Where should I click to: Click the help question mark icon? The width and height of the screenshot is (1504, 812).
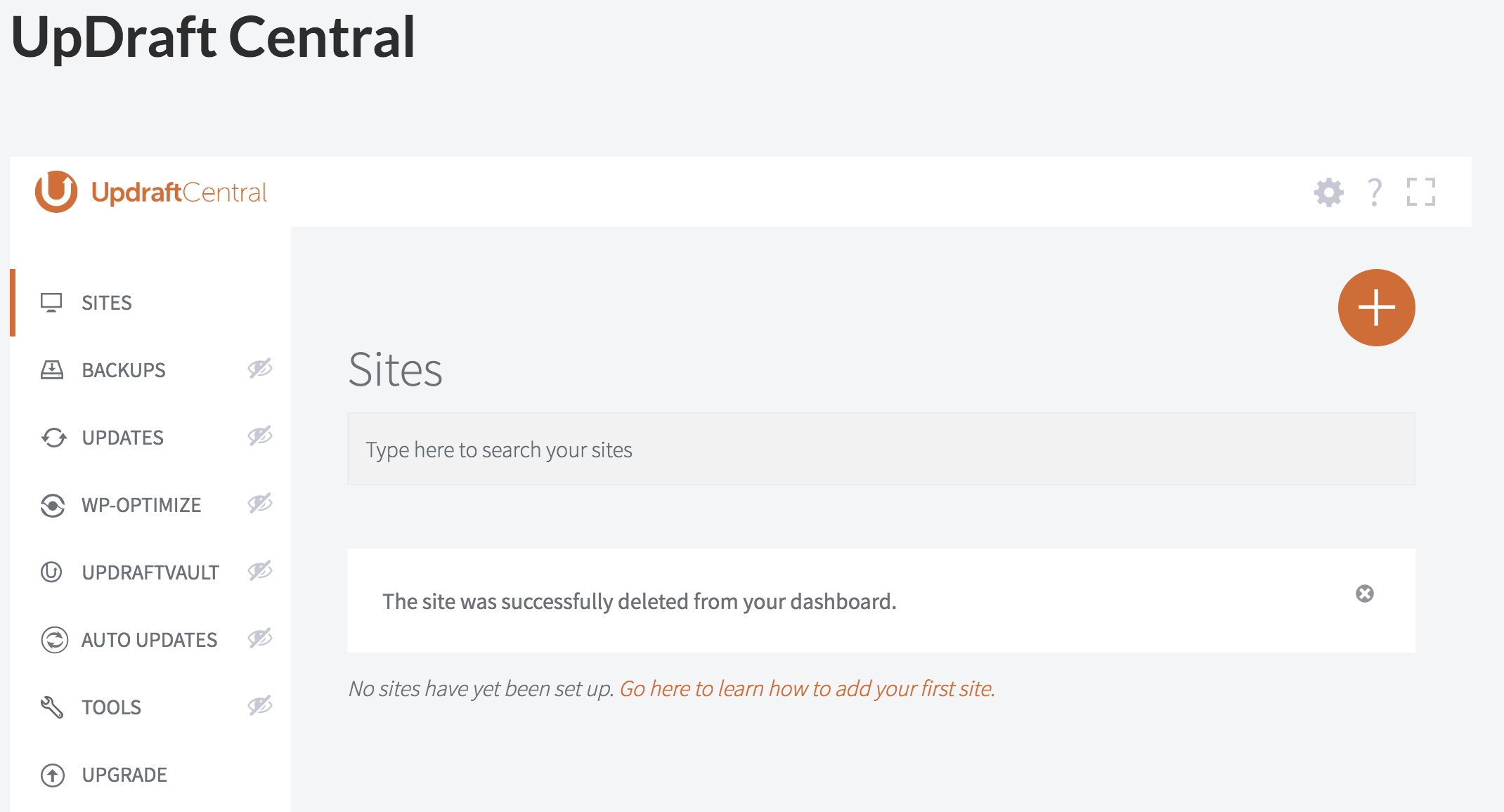click(x=1374, y=192)
